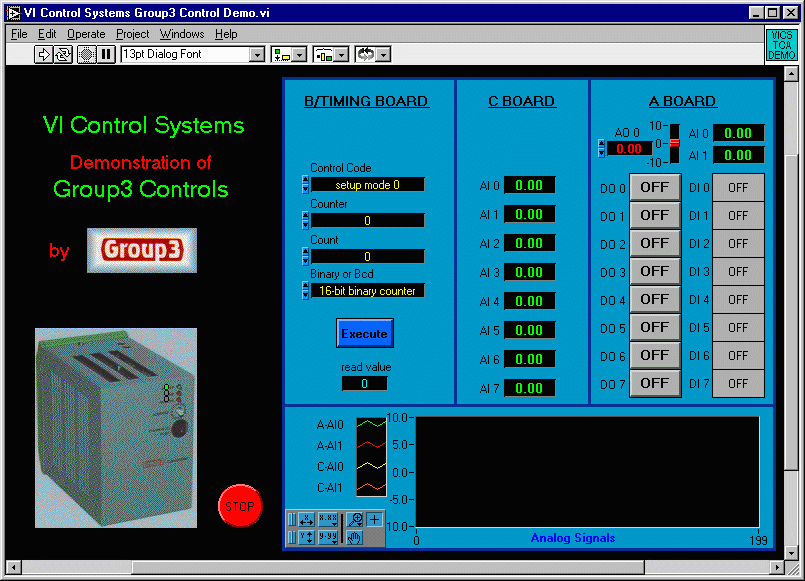
Task: Open the Edit menu
Action: tap(47, 34)
